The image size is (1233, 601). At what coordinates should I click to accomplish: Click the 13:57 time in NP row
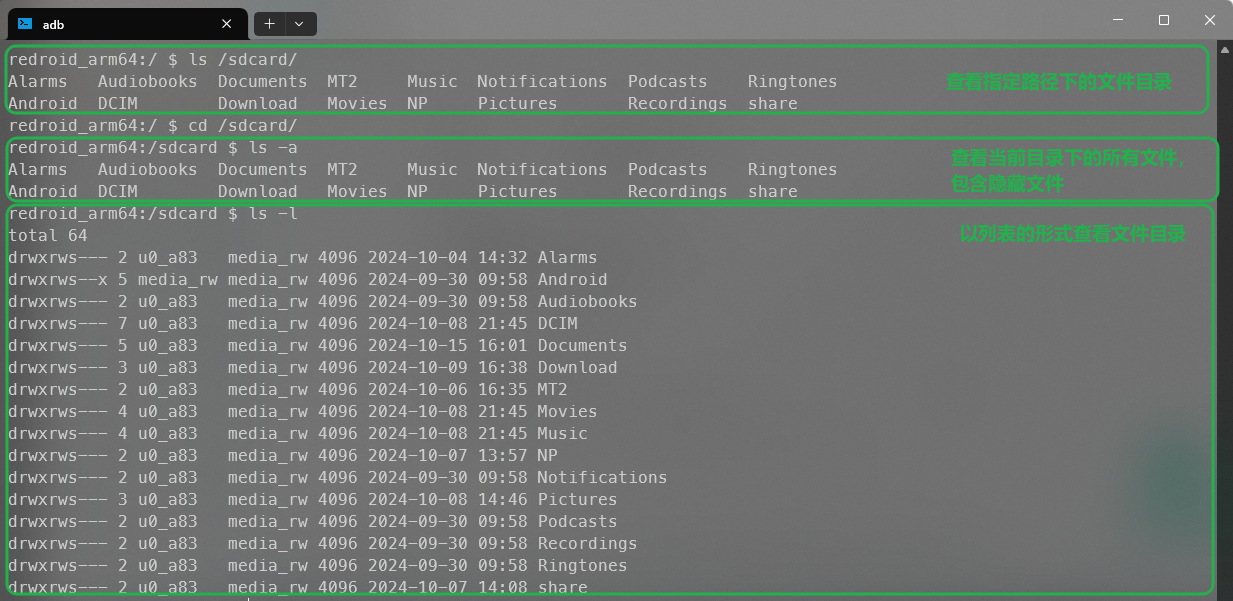[503, 455]
